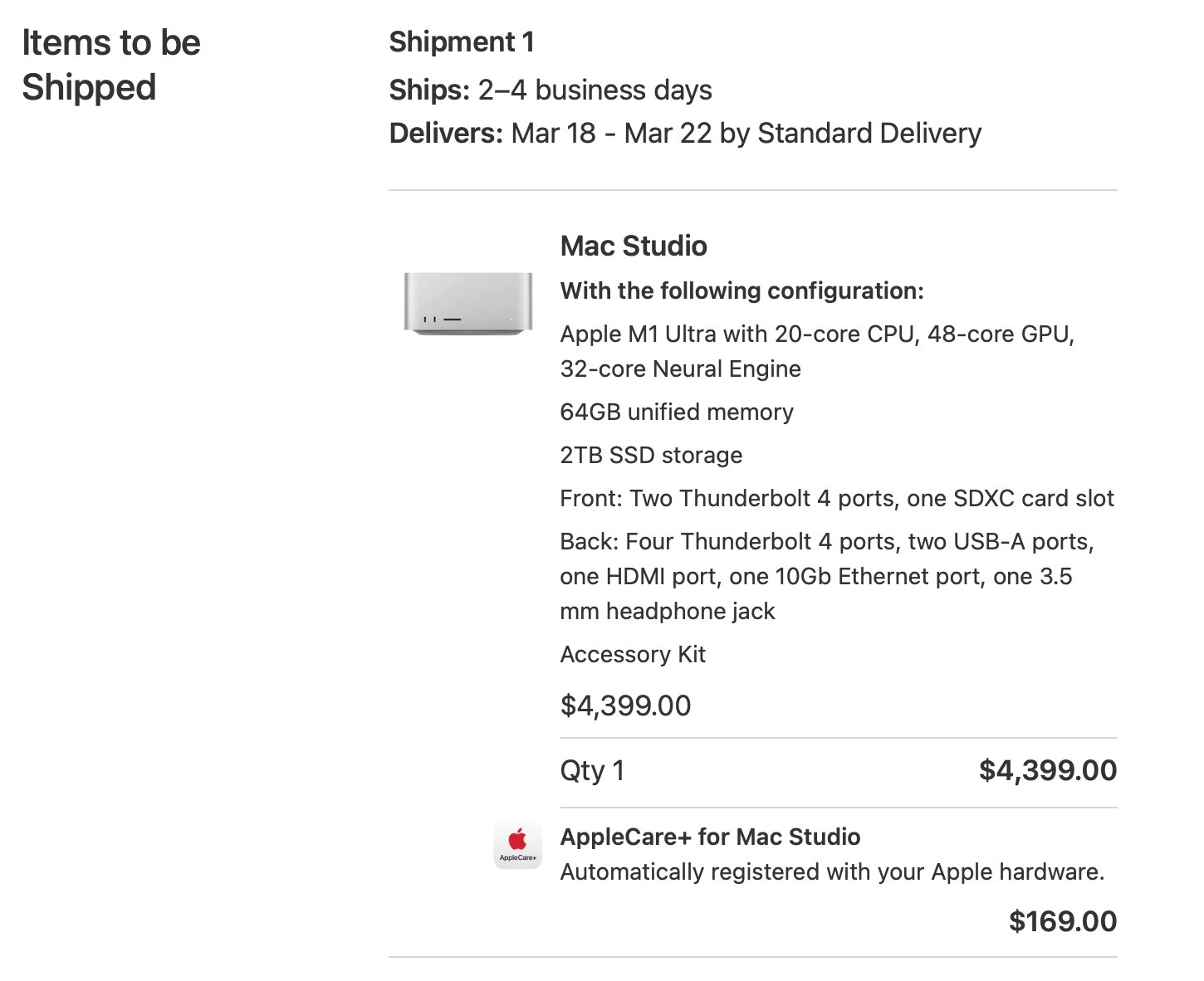This screenshot has height=981, width=1204.
Task: Click the $4,399.00 unit price below Accessory Kit
Action: (x=625, y=705)
